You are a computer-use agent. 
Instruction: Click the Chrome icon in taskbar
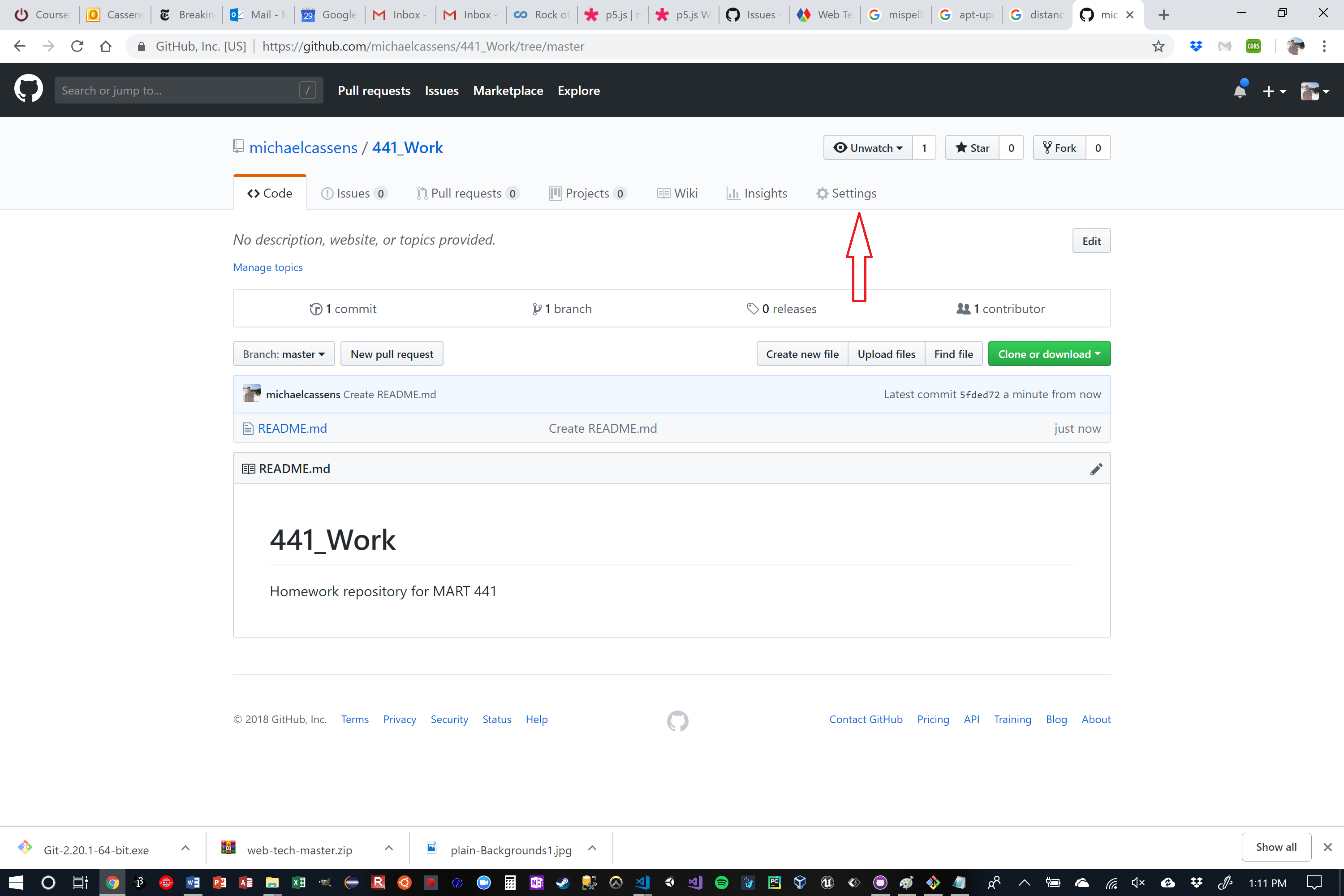coord(112,882)
